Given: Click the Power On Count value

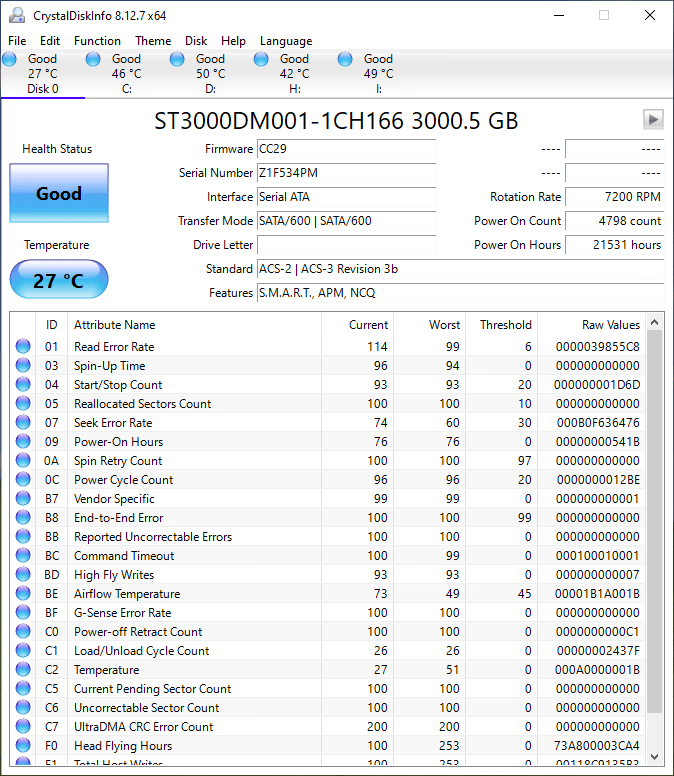Looking at the screenshot, I should click(x=614, y=221).
